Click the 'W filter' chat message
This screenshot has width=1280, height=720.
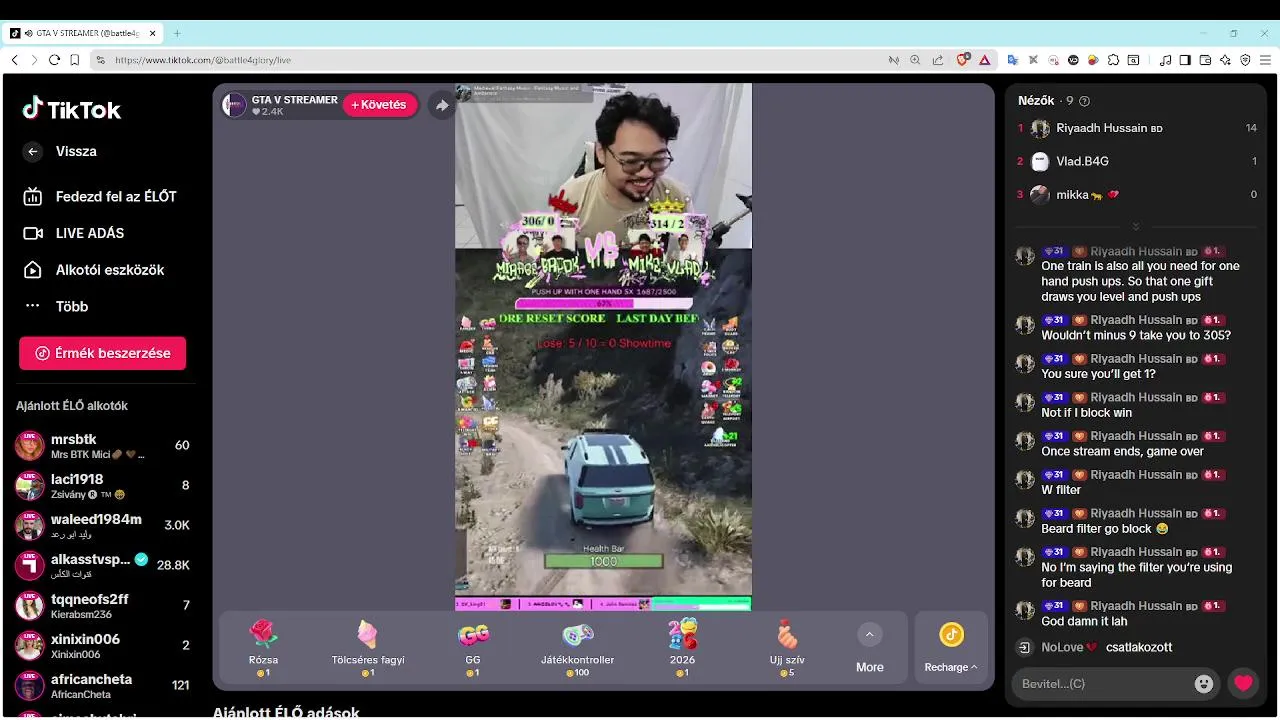1061,490
